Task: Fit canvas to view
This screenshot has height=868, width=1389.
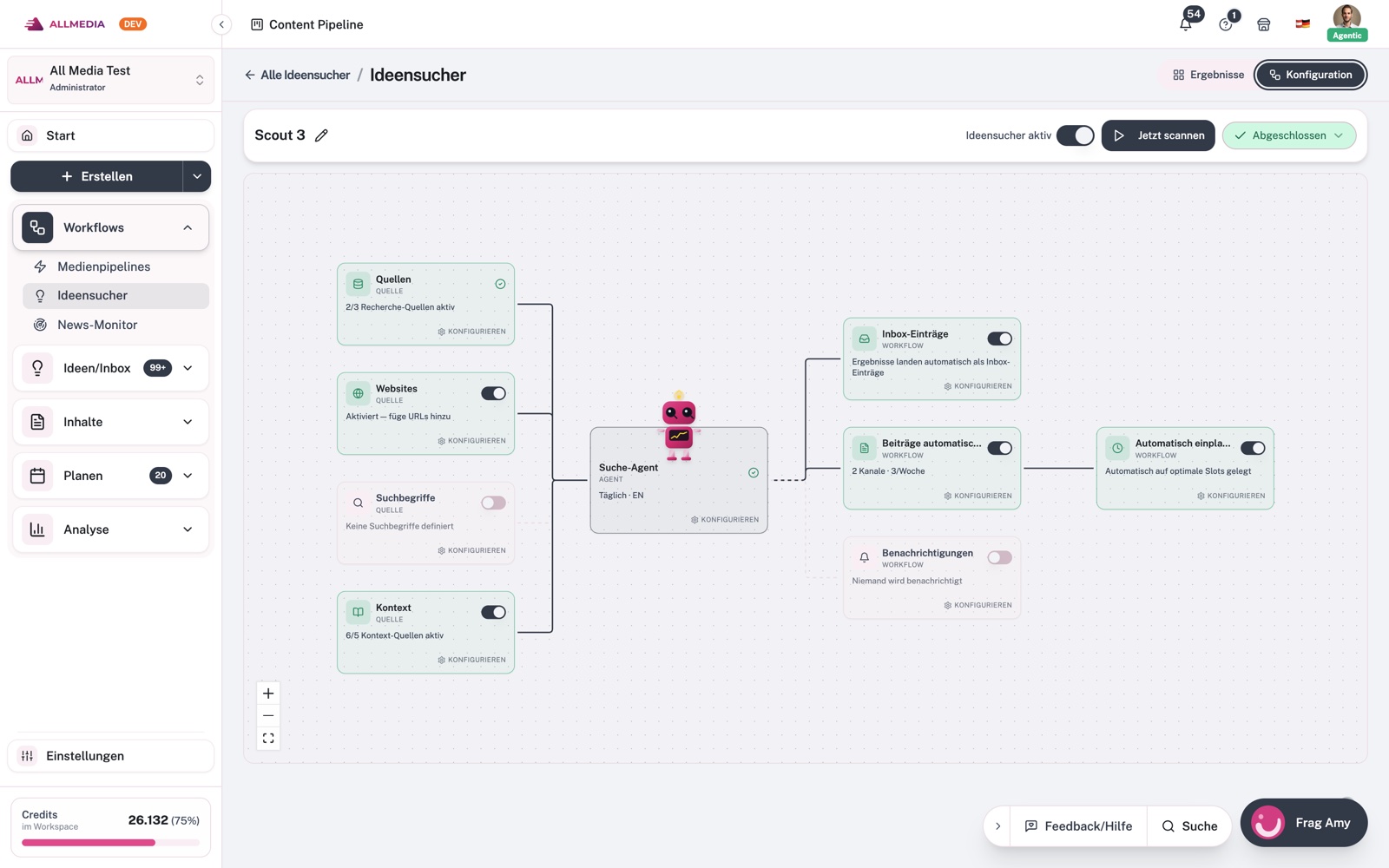Action: point(268,739)
